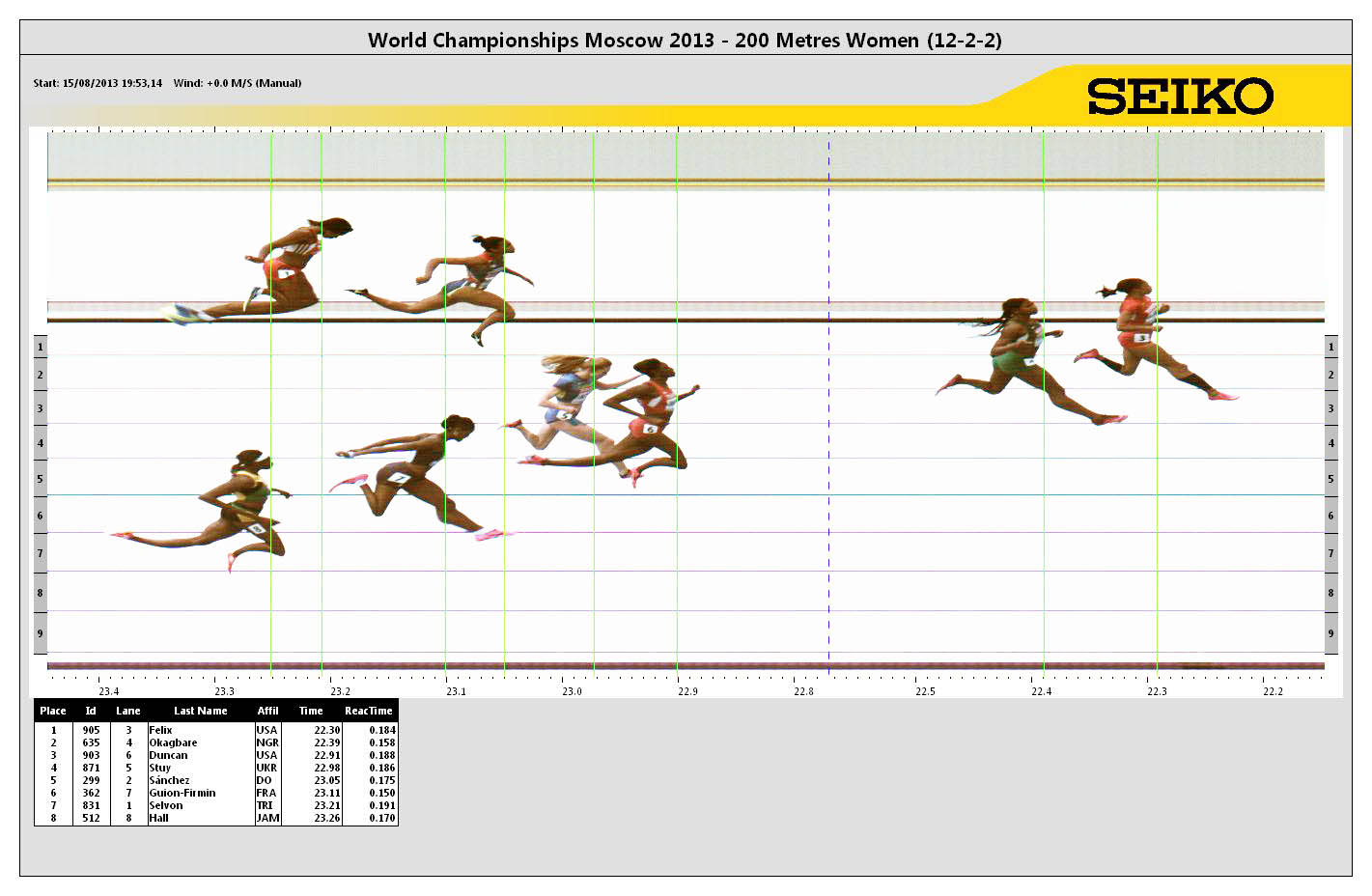
Task: Click the Guion-Firmin result entry
Action: click(x=182, y=793)
